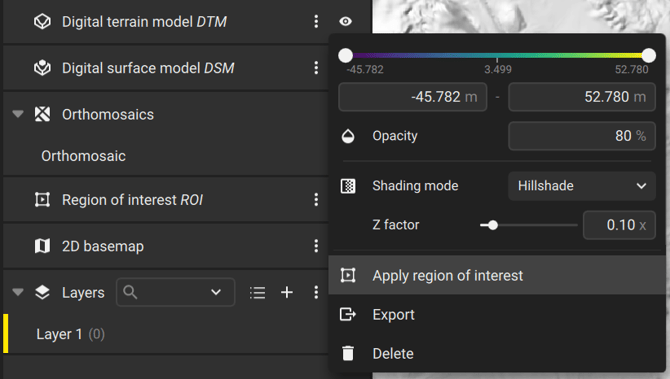
Task: Open the Layers search filter dropdown arrow
Action: click(216, 292)
